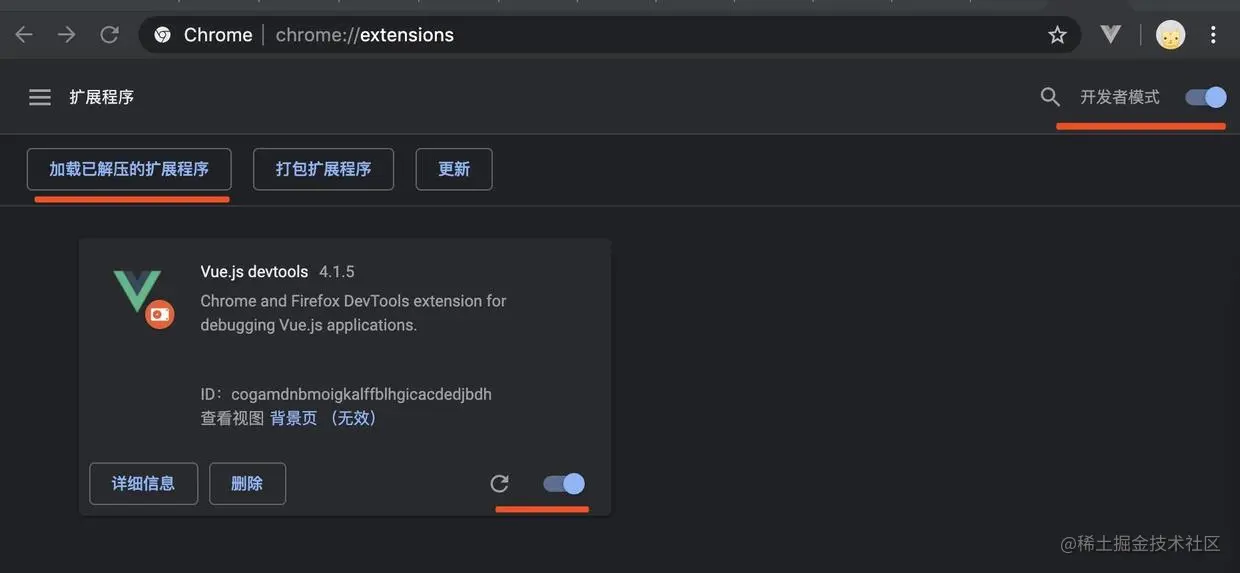The image size is (1240, 573).
Task: Click the 开发者模式 label text
Action: coord(1120,97)
